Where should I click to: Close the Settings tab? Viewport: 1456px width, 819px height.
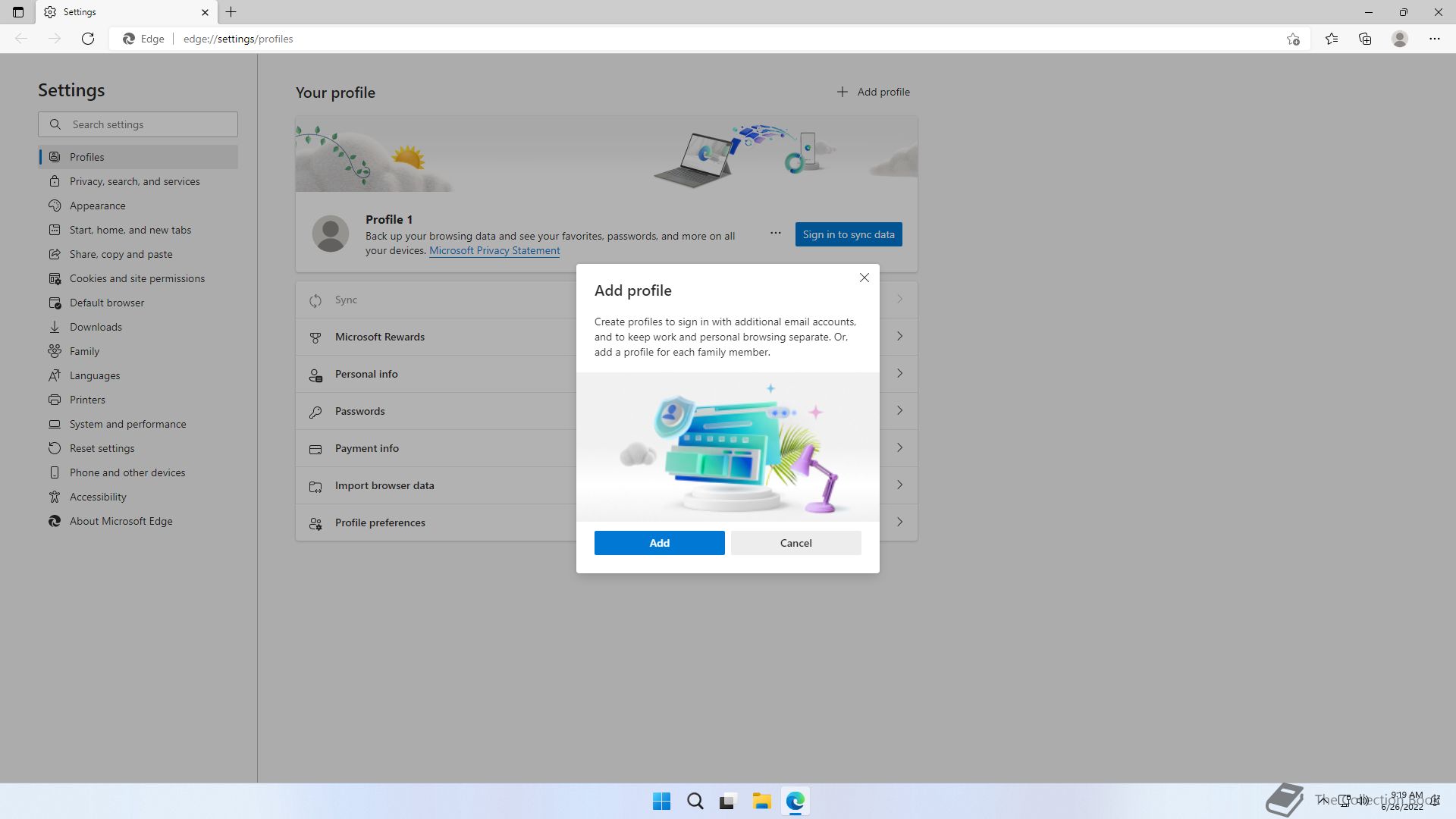[x=205, y=12]
